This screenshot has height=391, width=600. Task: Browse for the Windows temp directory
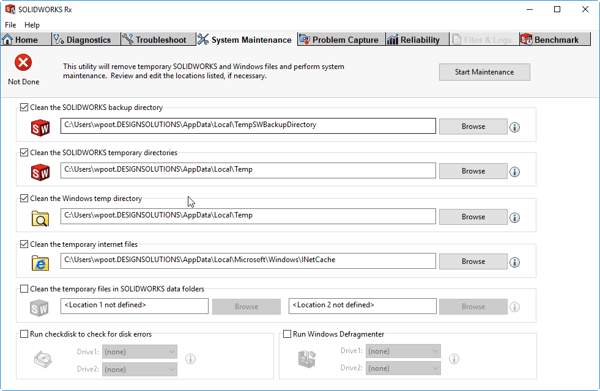473,217
